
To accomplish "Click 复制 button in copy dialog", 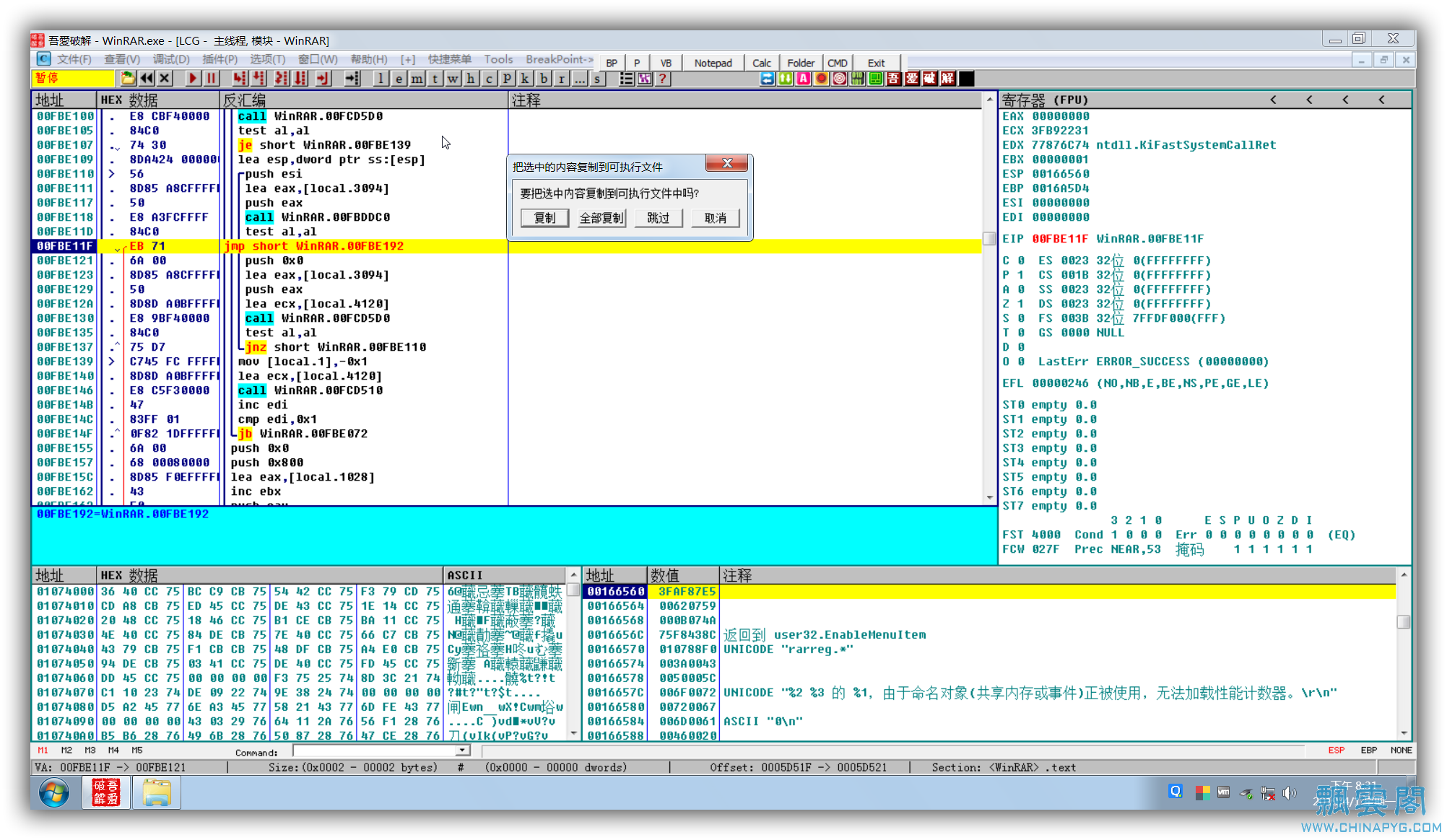I will tap(544, 218).
